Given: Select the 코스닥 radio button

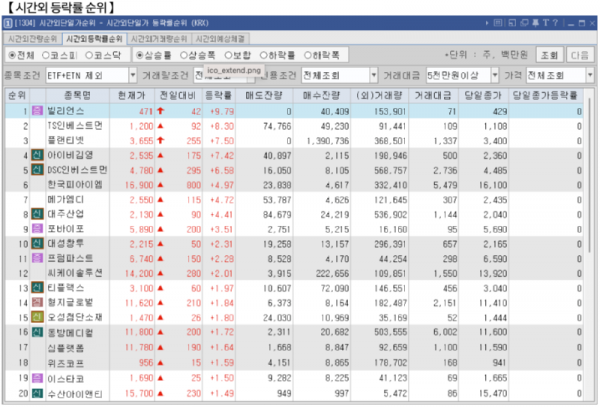Looking at the screenshot, I should click(x=89, y=55).
